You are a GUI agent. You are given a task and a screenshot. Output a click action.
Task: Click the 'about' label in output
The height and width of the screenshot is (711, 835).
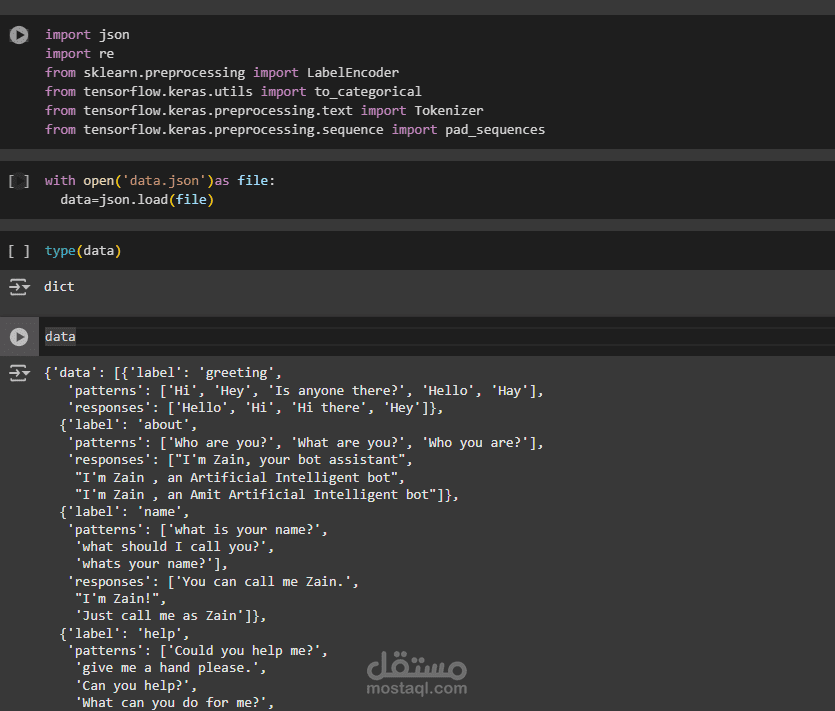(x=163, y=425)
